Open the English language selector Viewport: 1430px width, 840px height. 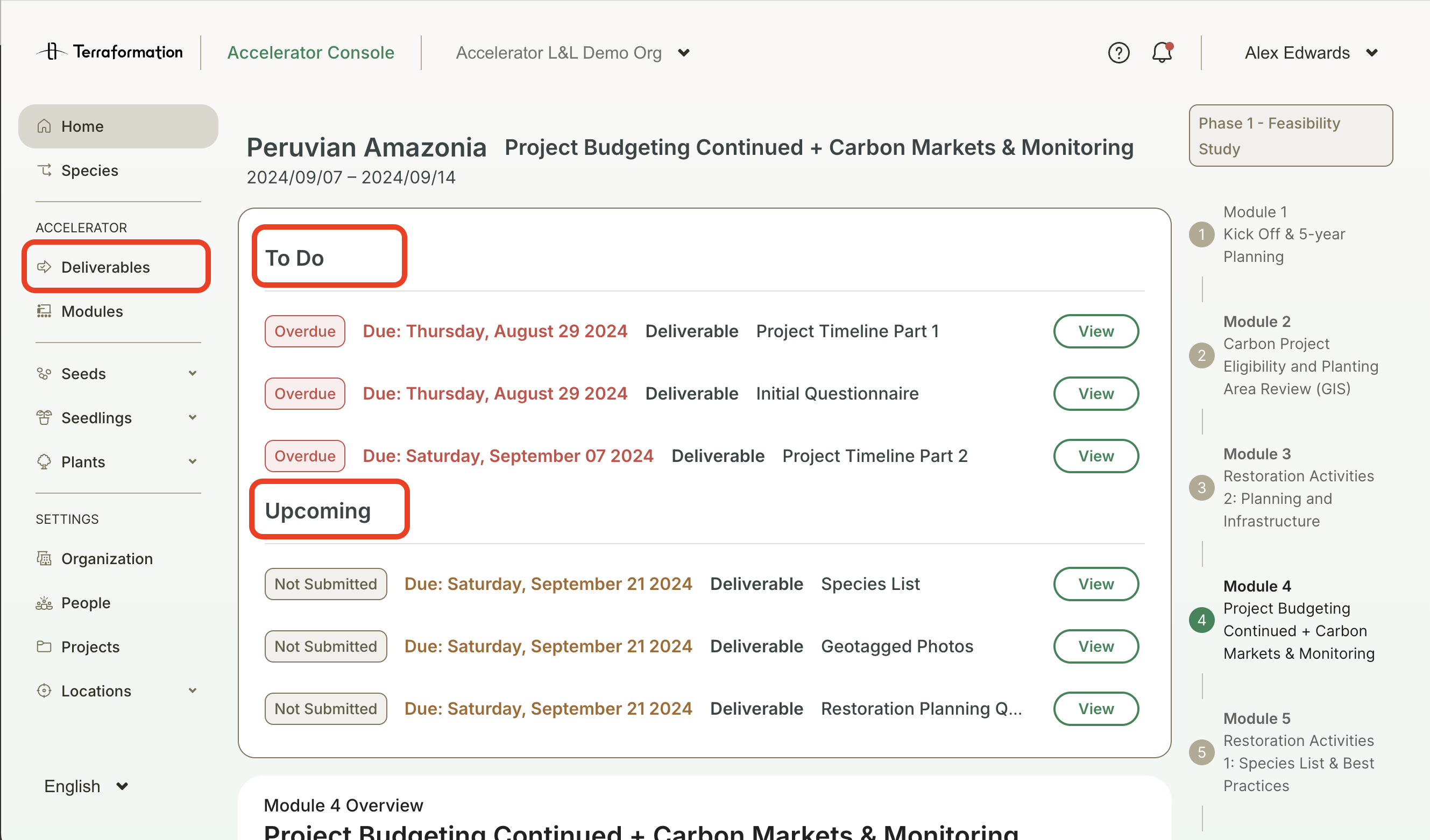tap(86, 786)
